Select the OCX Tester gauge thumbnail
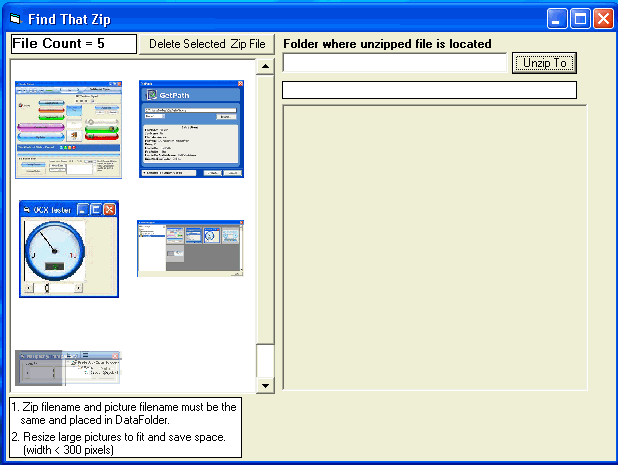The image size is (618, 465). click(x=68, y=249)
